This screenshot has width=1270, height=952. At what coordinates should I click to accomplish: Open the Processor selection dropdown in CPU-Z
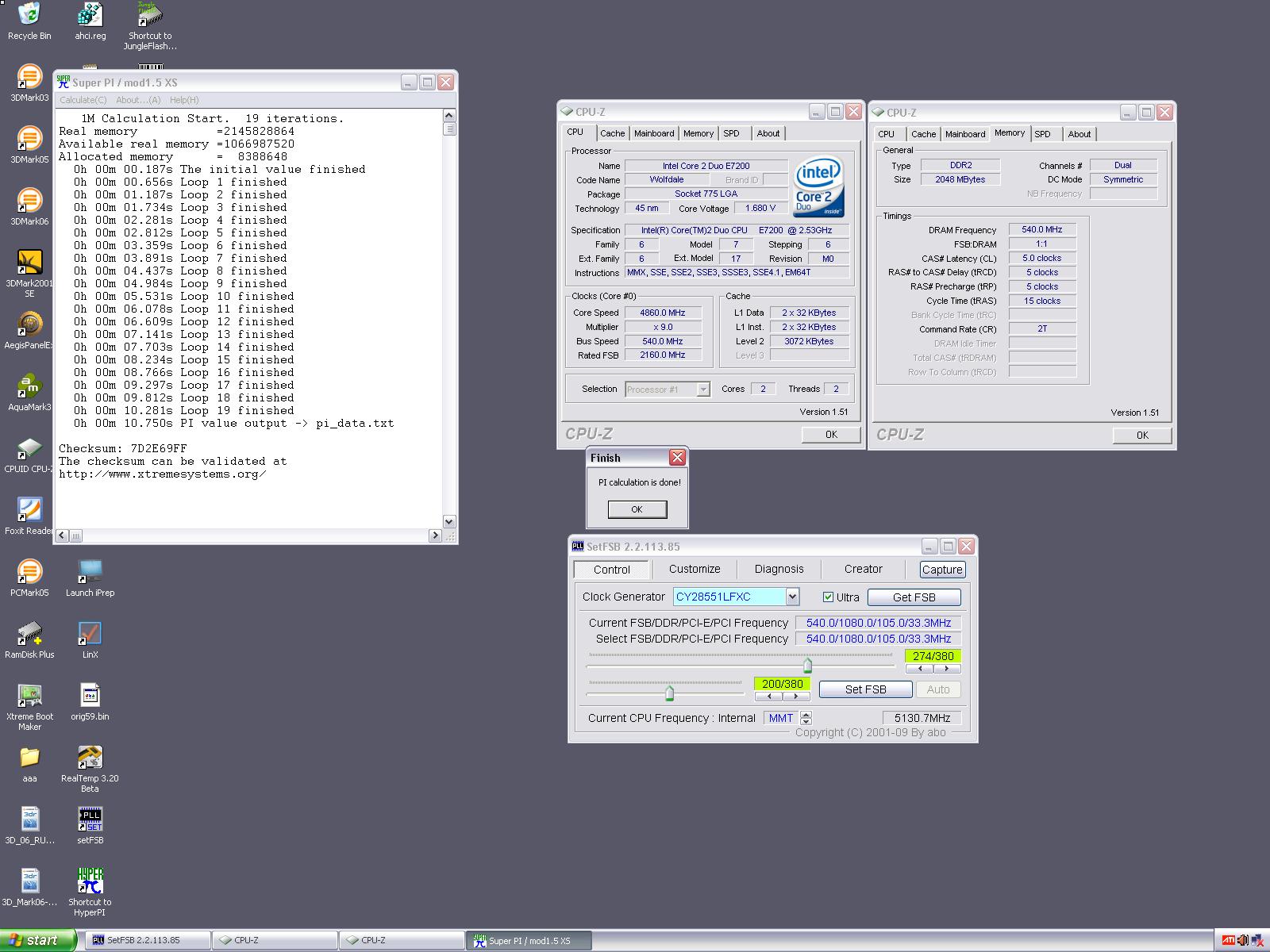coord(702,389)
